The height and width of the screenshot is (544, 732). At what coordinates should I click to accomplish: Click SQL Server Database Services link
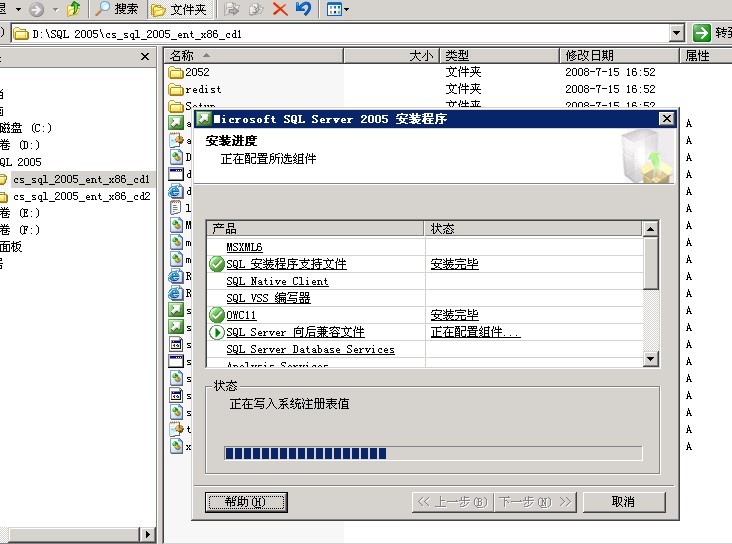(310, 349)
